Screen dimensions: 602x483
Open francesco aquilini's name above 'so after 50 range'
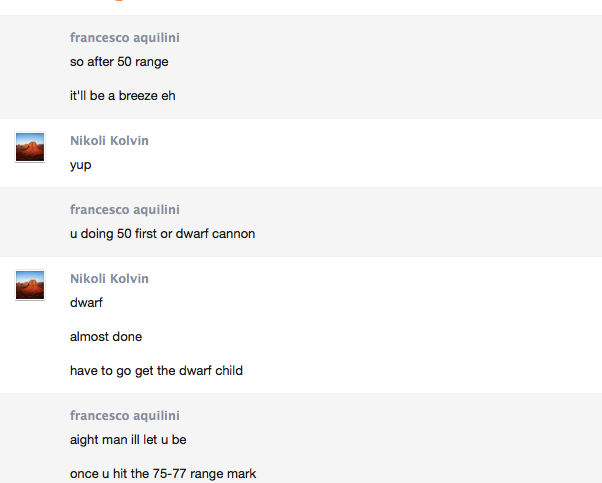(x=125, y=38)
